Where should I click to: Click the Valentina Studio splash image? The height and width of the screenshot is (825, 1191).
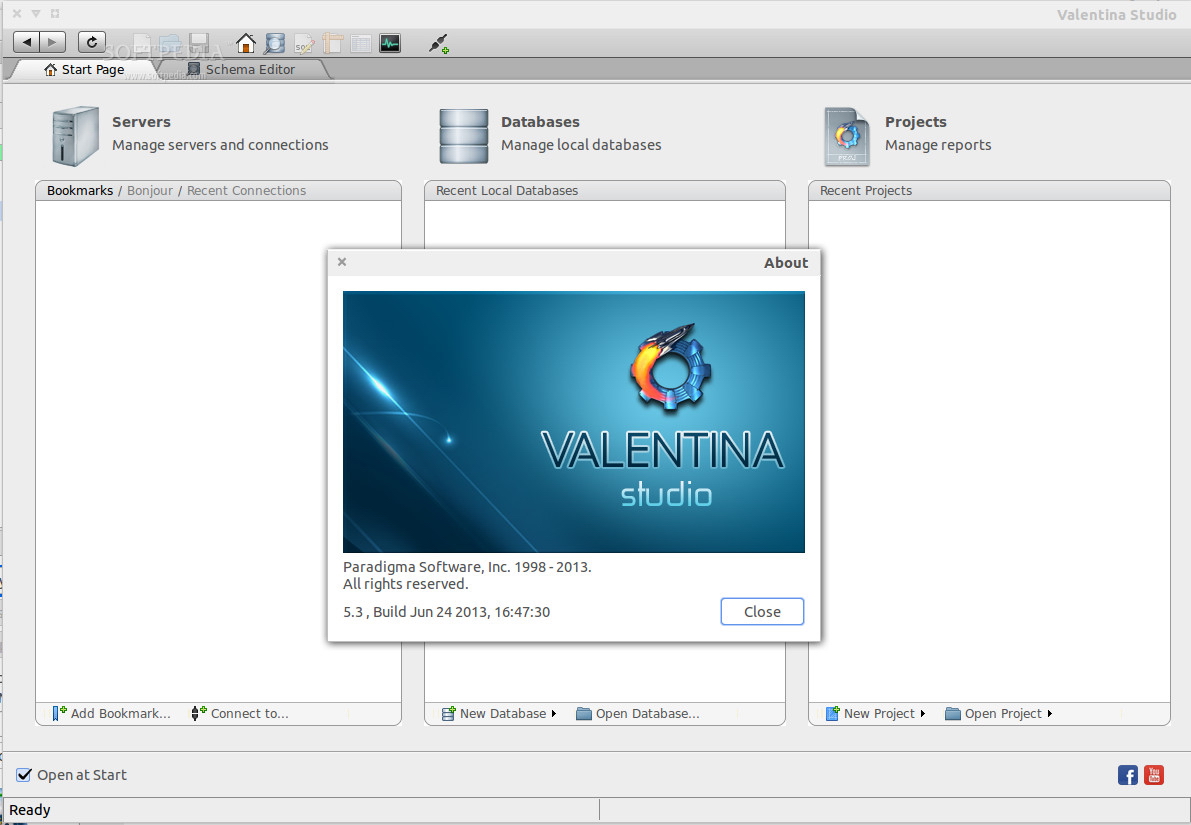tap(573, 421)
